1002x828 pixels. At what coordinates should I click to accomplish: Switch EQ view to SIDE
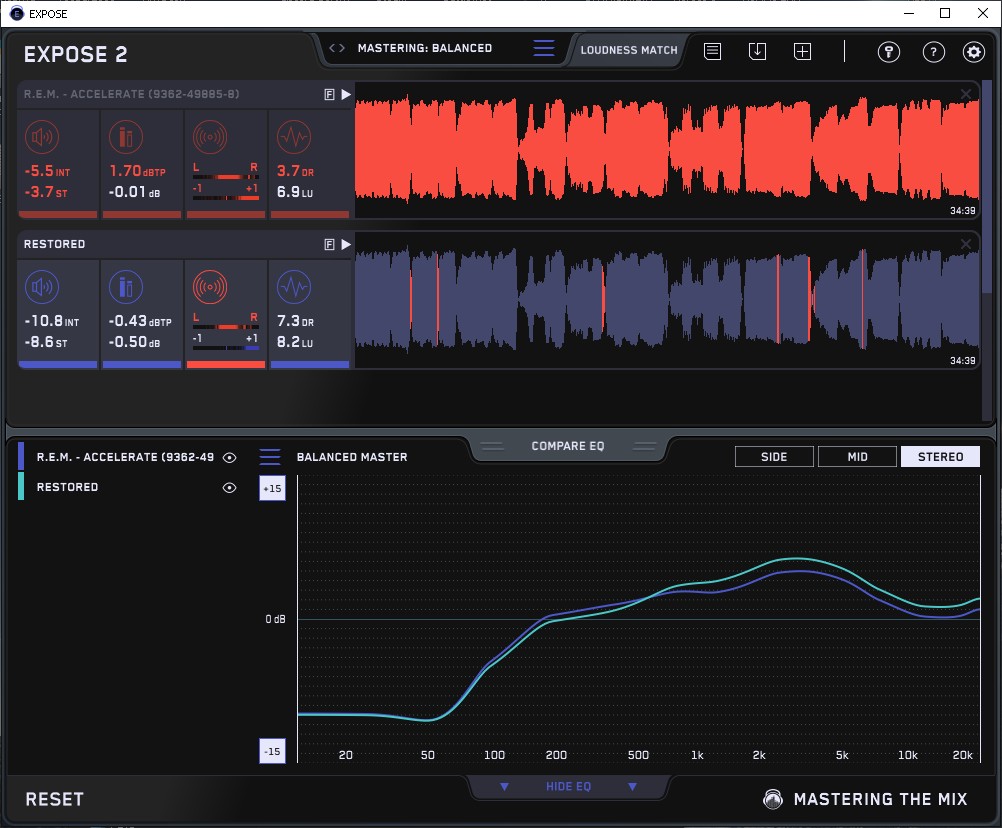pyautogui.click(x=774, y=457)
